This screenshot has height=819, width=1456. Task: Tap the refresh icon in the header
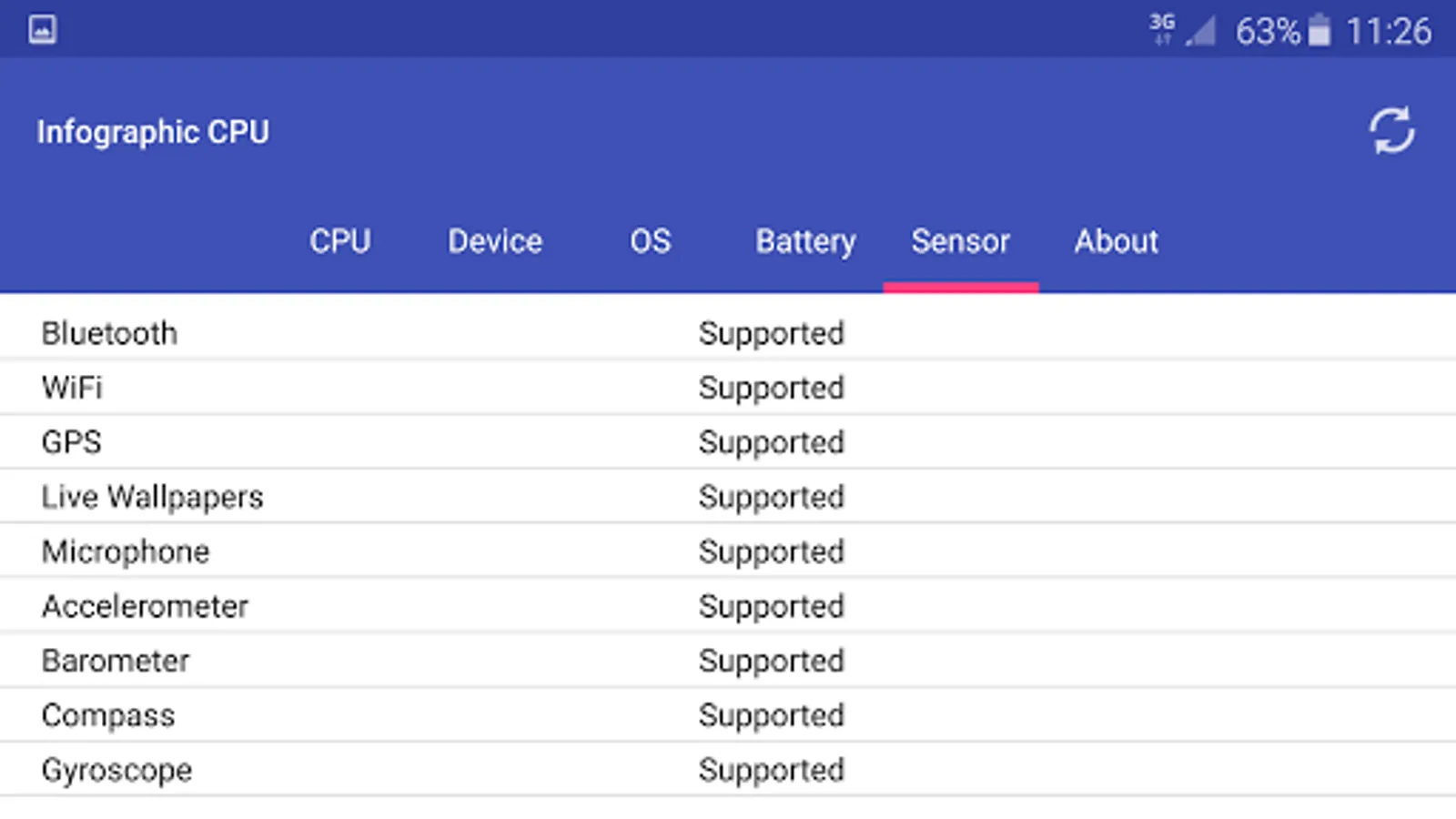[1391, 131]
